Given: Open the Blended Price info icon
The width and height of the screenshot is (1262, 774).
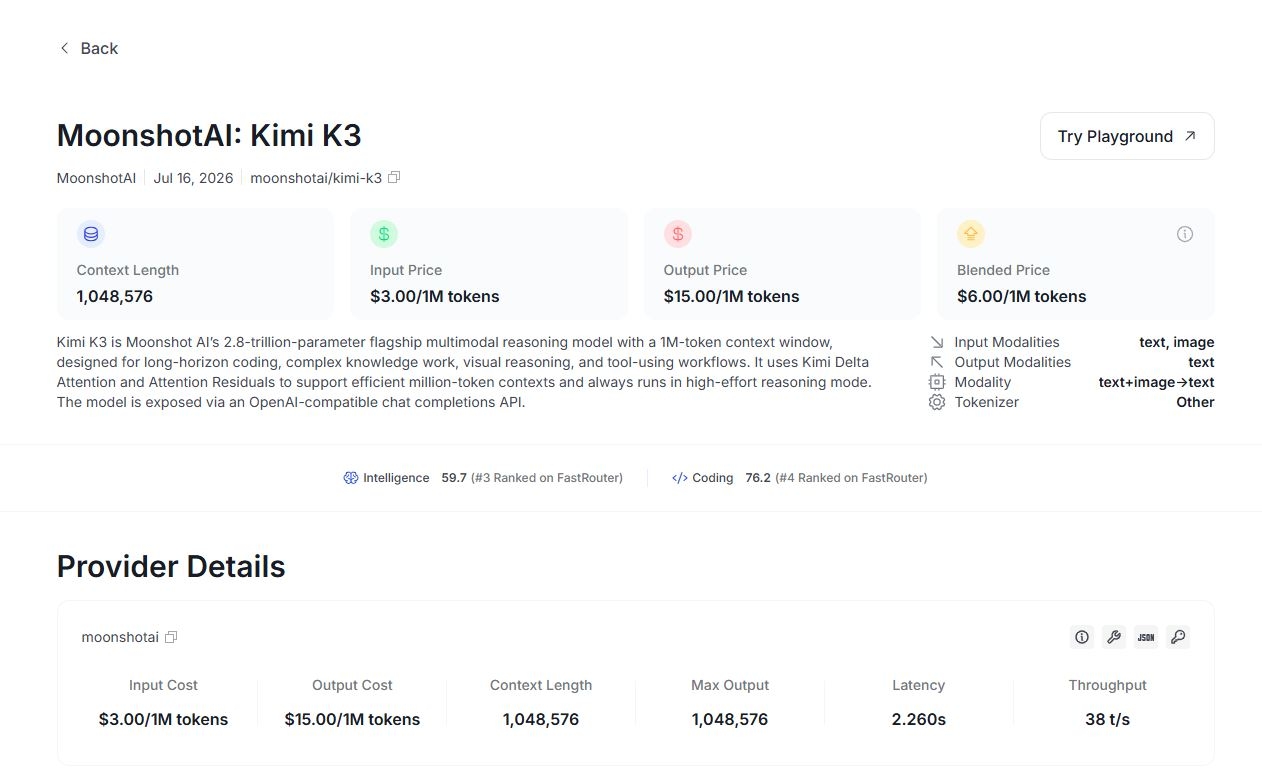Looking at the screenshot, I should point(1185,234).
